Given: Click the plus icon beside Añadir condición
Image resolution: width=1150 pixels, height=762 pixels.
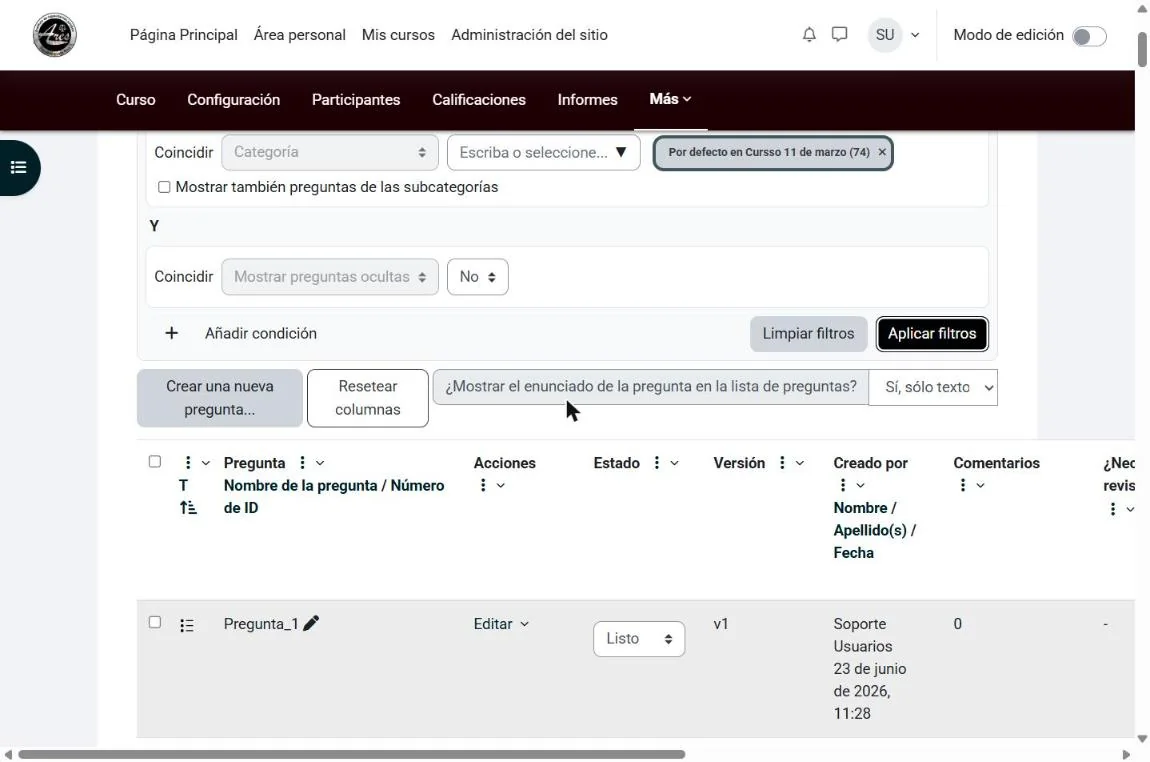Looking at the screenshot, I should point(172,334).
